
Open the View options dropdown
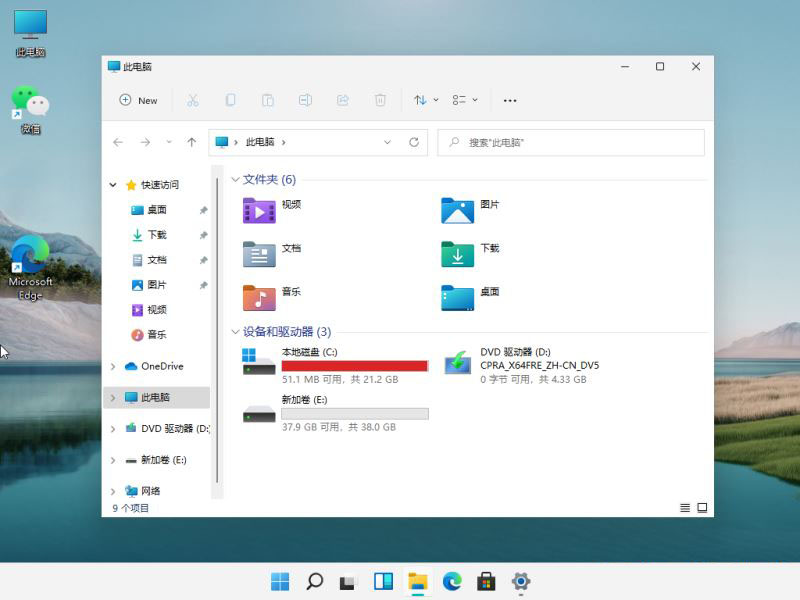462,100
